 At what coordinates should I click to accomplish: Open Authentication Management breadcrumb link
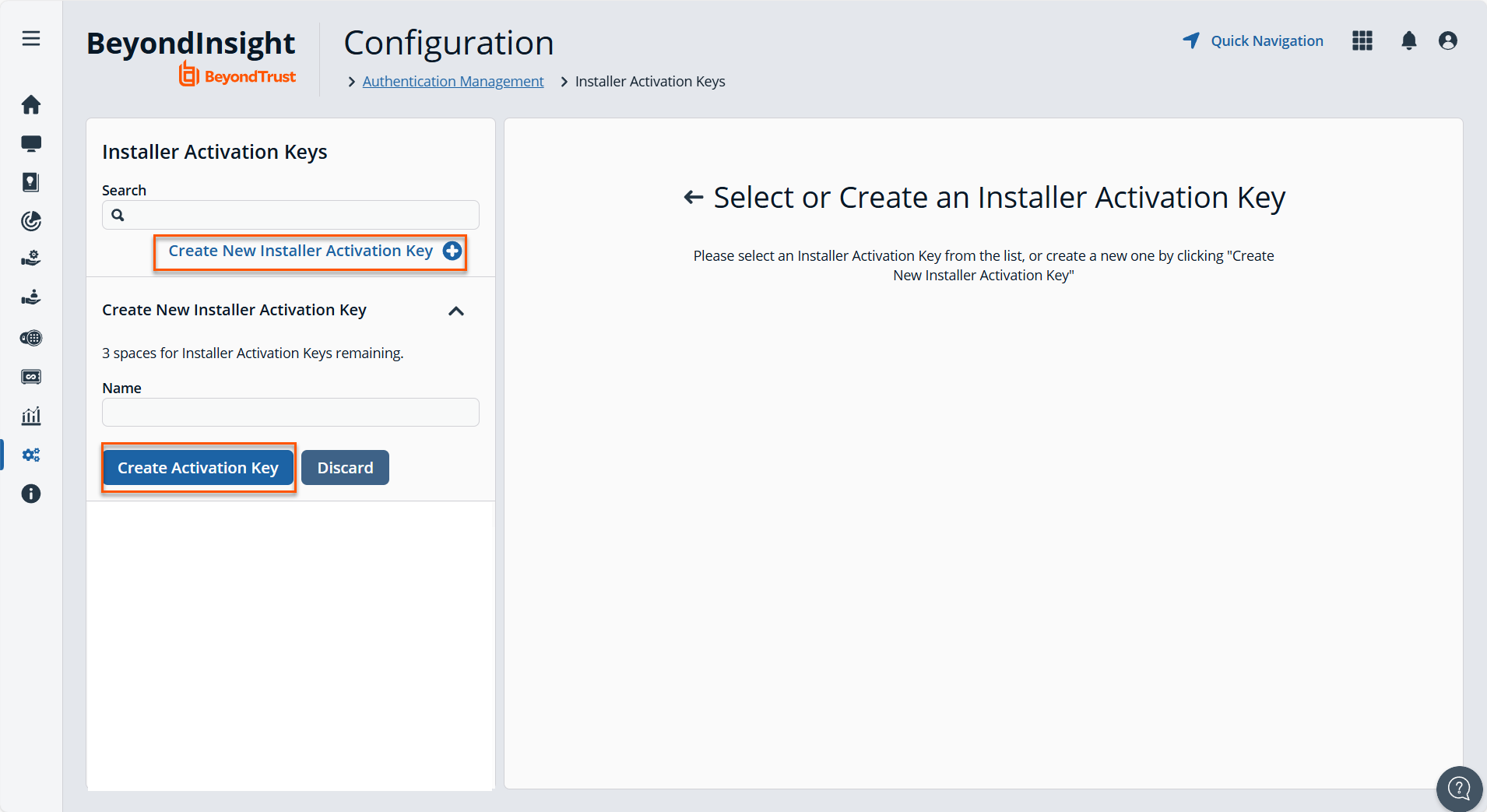point(453,81)
